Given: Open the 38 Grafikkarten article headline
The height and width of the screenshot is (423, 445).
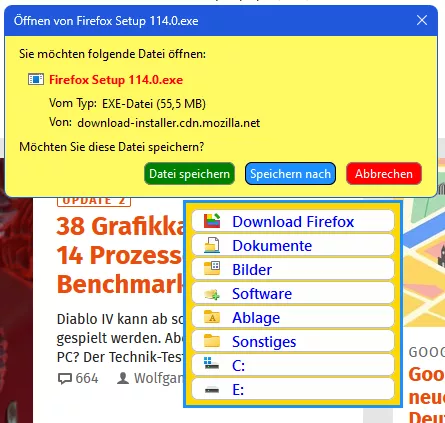Looking at the screenshot, I should [x=120, y=255].
